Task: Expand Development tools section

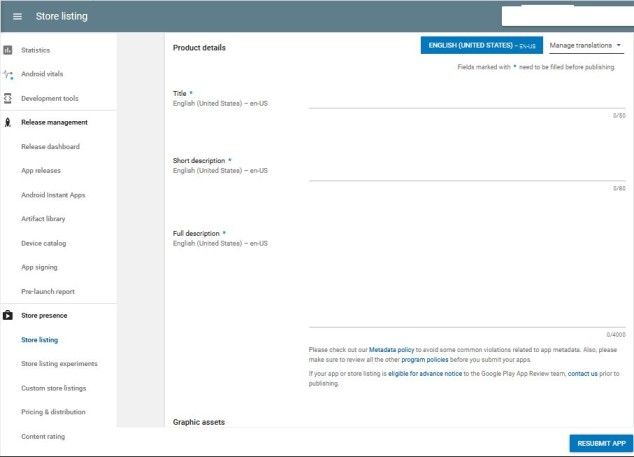Action: click(50, 98)
